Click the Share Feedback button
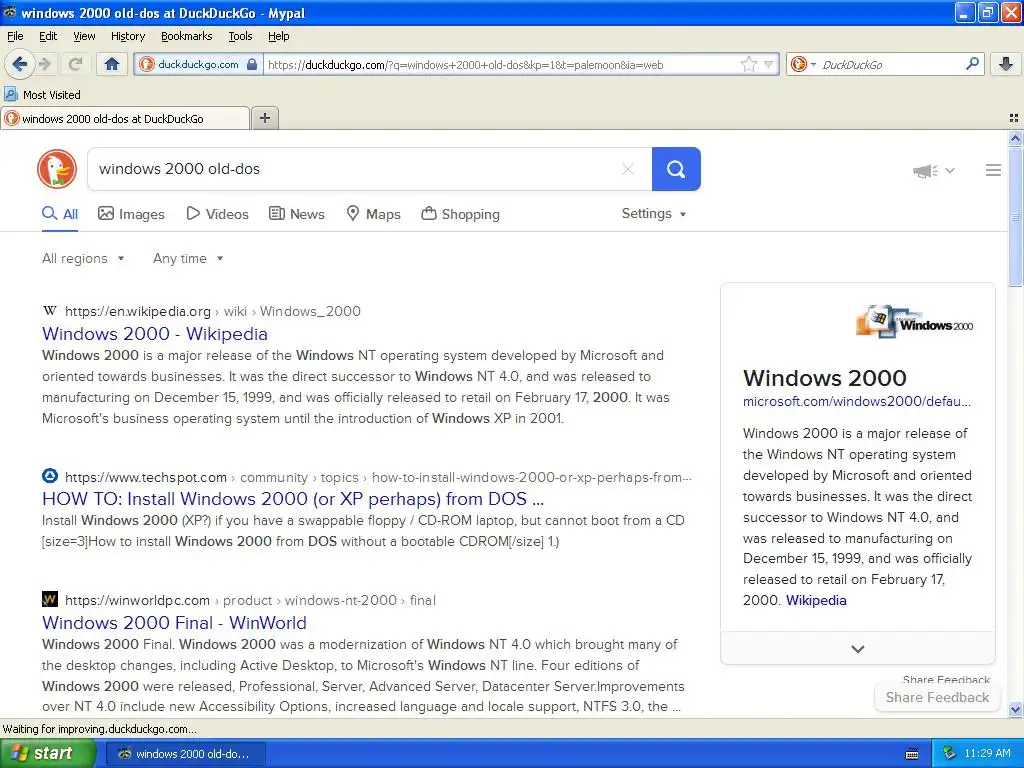1024x768 pixels. pos(937,697)
